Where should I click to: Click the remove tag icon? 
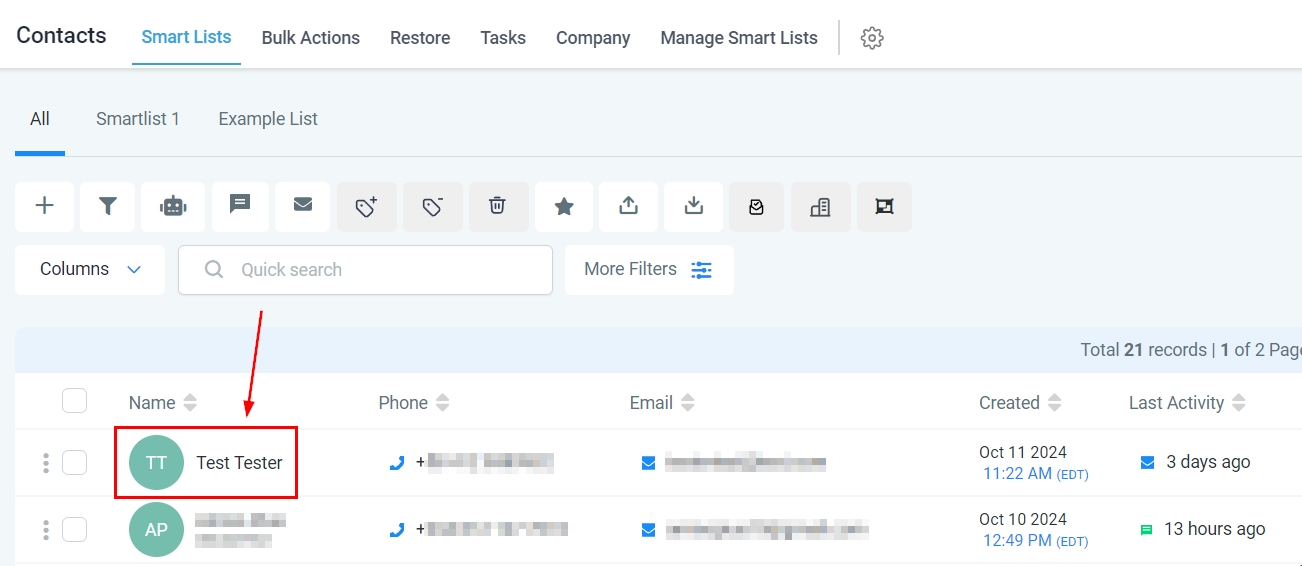click(432, 206)
